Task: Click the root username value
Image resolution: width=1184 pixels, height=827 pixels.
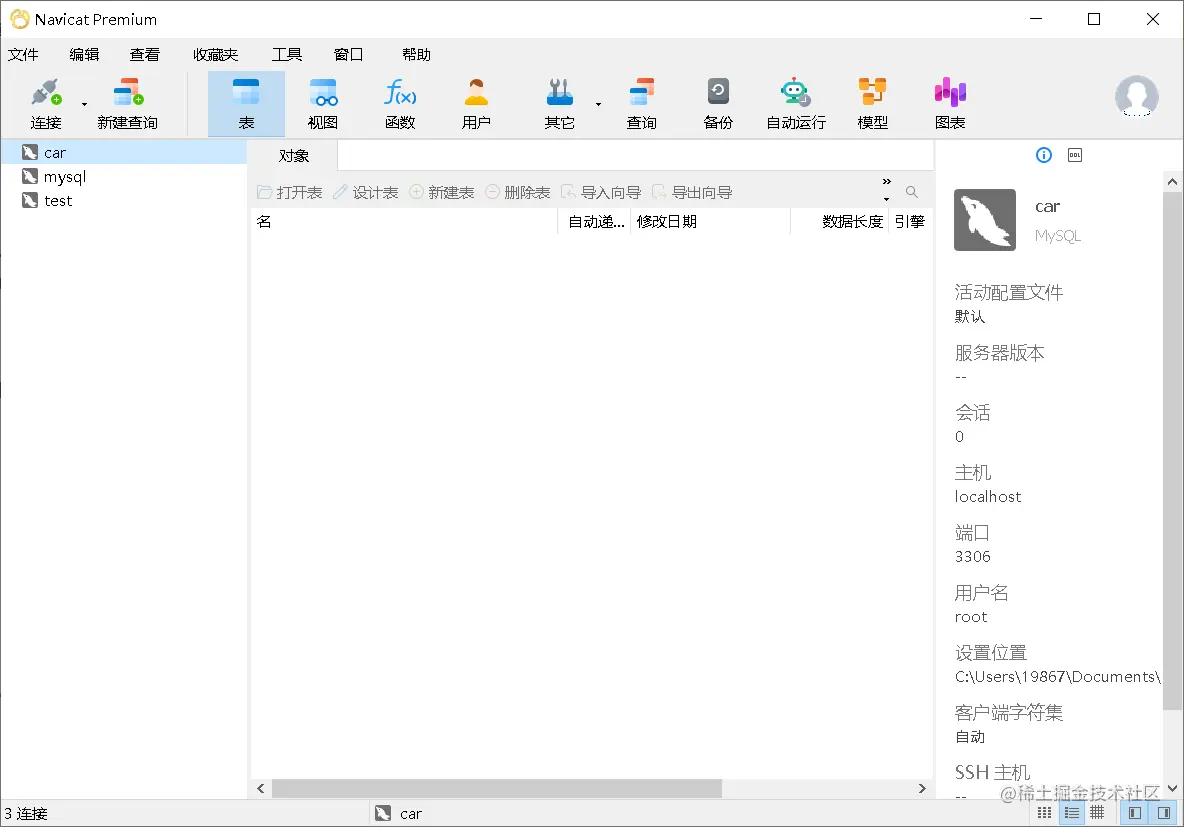Action: pyautogui.click(x=971, y=617)
